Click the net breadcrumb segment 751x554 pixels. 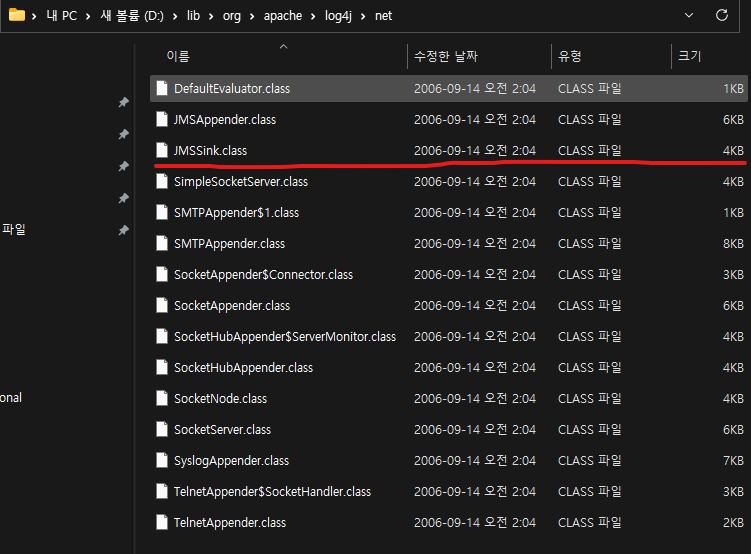(384, 16)
